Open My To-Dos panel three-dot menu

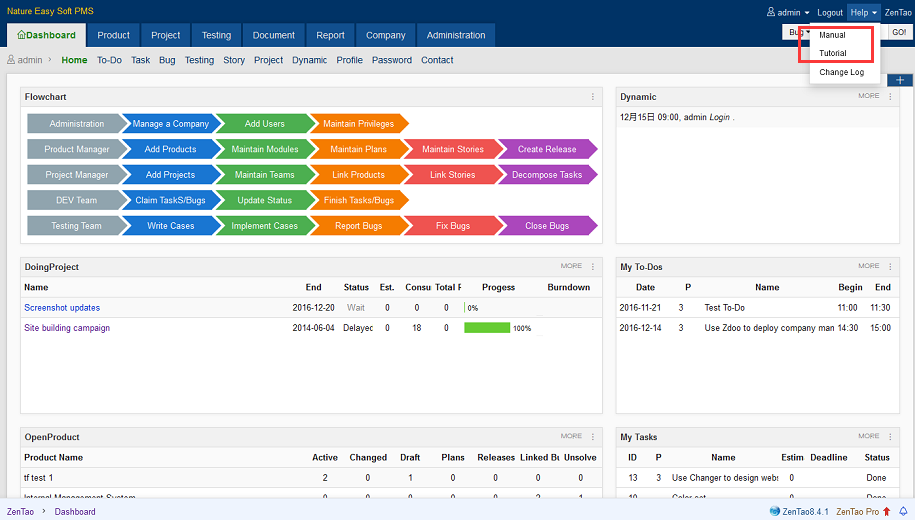coord(890,267)
